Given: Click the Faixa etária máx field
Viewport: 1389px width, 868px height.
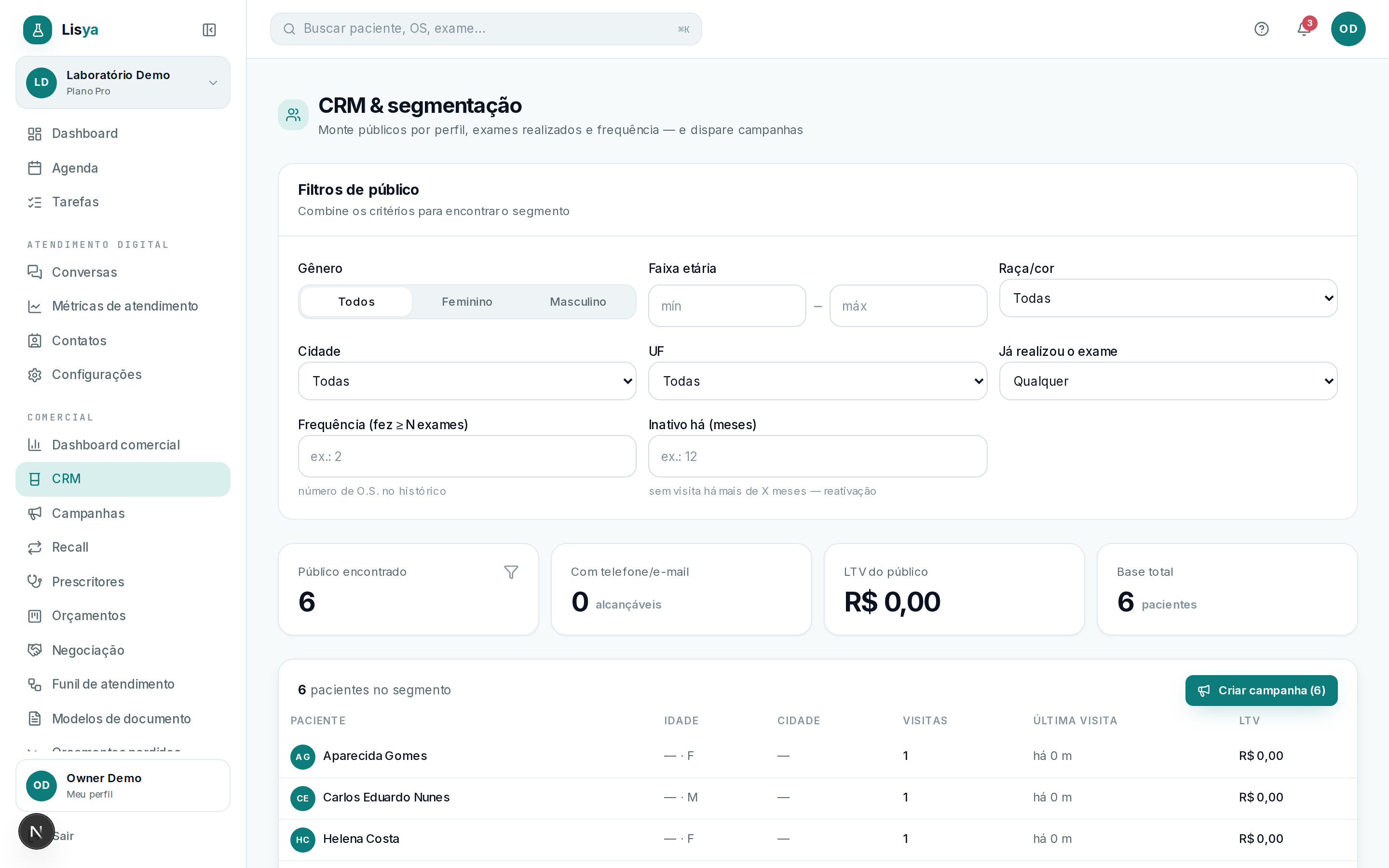Looking at the screenshot, I should 908,306.
